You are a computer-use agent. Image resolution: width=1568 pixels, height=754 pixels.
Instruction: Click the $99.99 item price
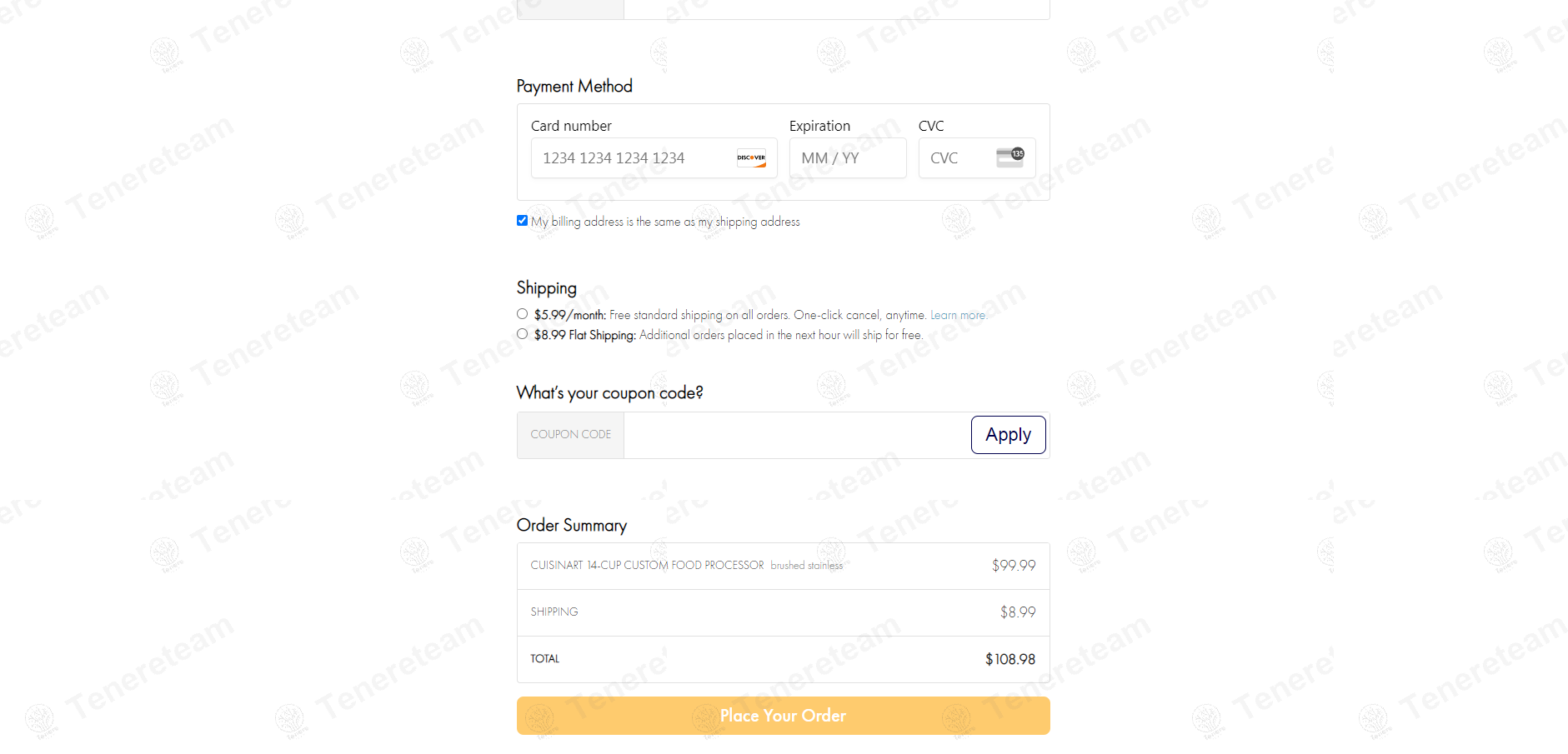(x=1013, y=566)
